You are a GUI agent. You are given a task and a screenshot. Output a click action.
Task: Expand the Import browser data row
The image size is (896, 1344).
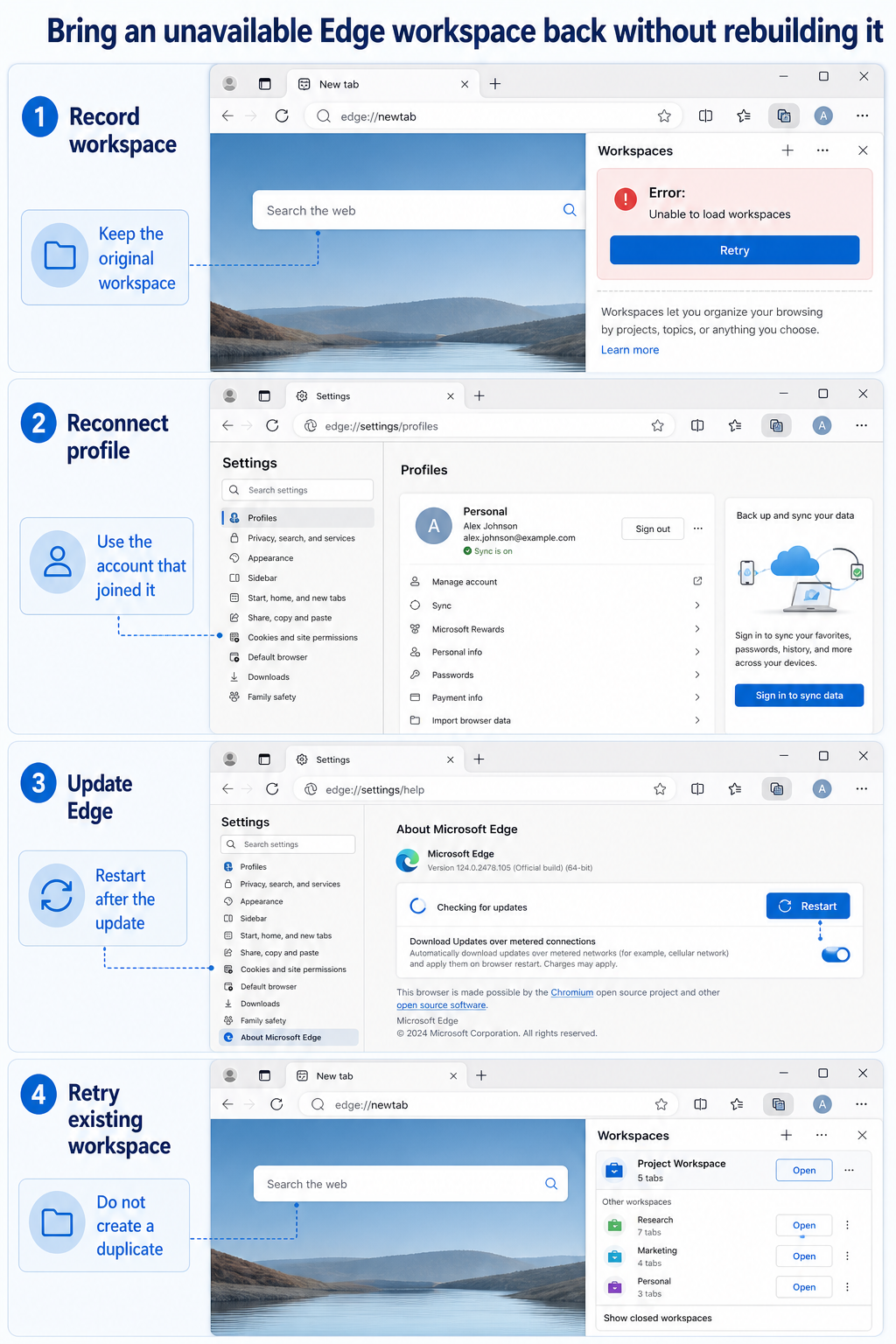556,720
